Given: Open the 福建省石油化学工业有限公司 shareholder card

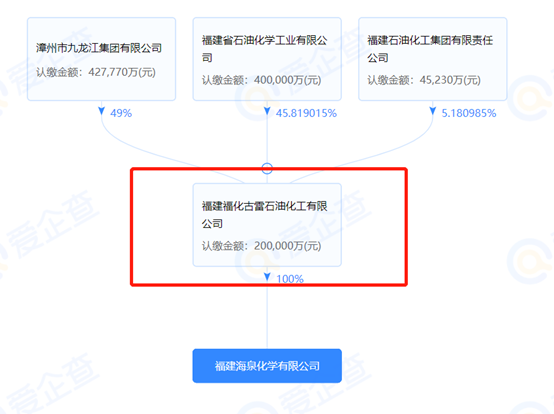Looking at the screenshot, I should (267, 59).
